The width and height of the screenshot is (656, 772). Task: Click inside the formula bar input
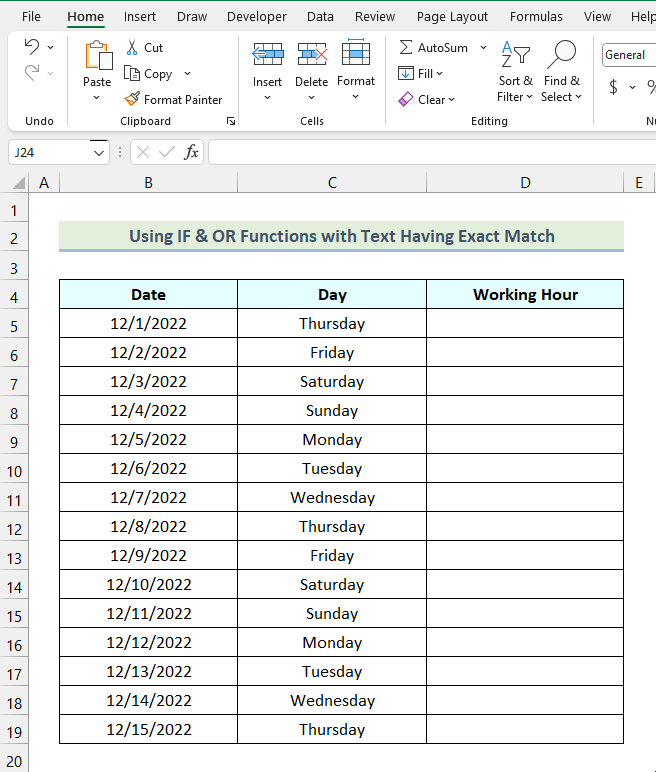432,152
